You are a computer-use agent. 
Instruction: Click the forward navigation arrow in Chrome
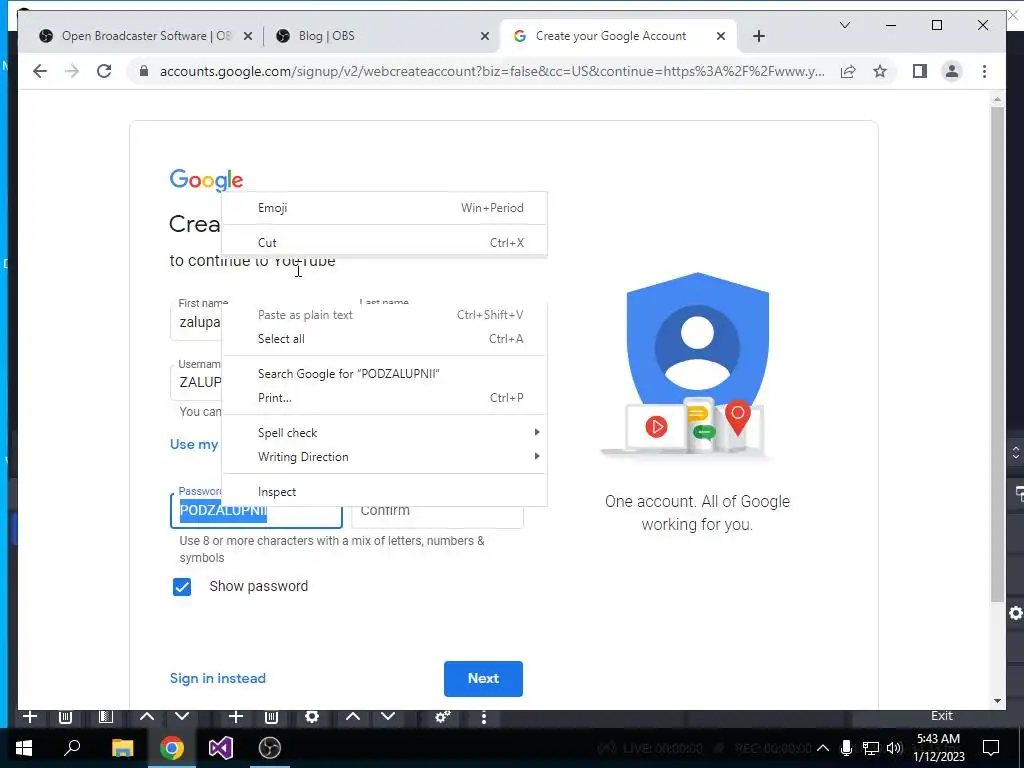click(x=72, y=71)
